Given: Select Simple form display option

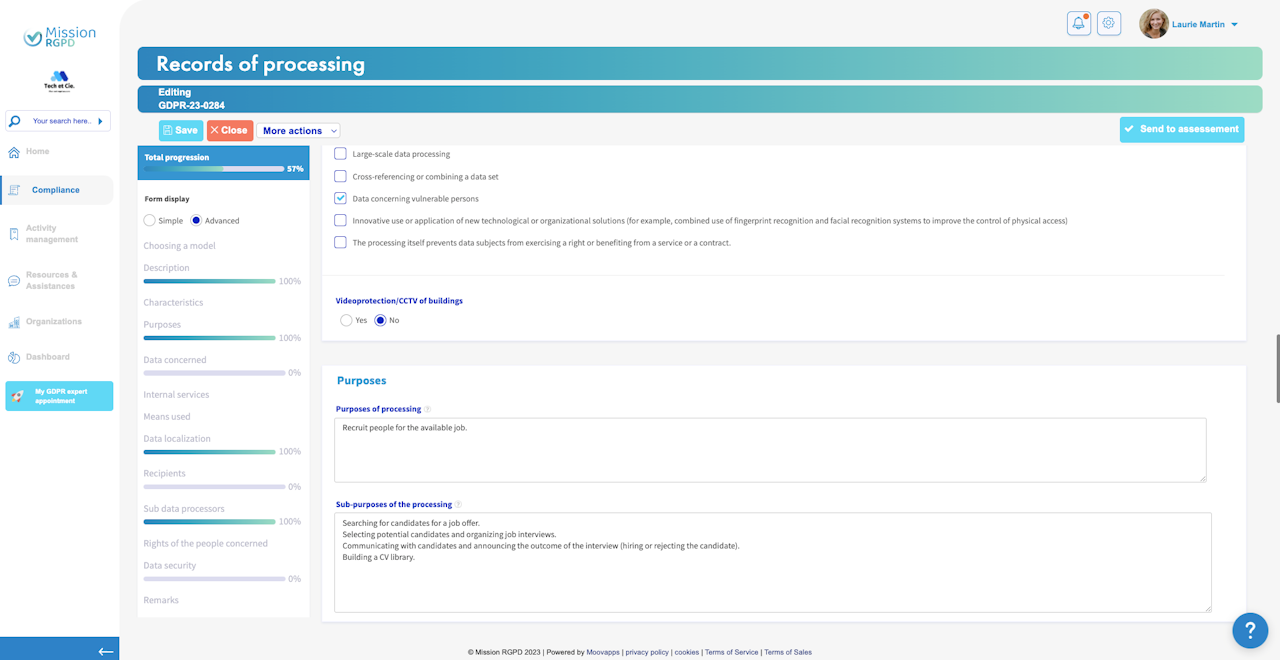Looking at the screenshot, I should [x=149, y=220].
